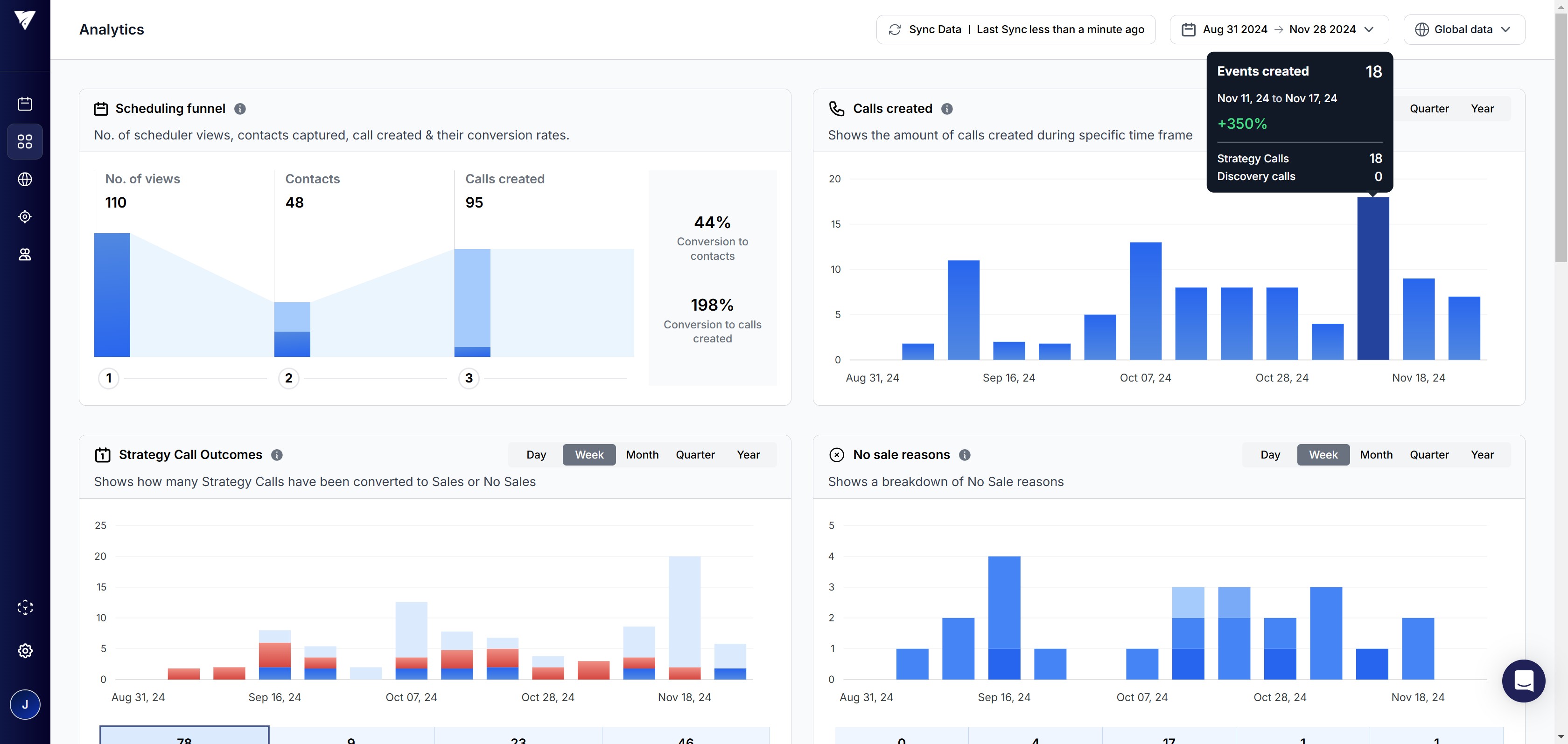Switch Strategy Call Outcomes to Day view
The width and height of the screenshot is (1568, 744).
pos(536,455)
